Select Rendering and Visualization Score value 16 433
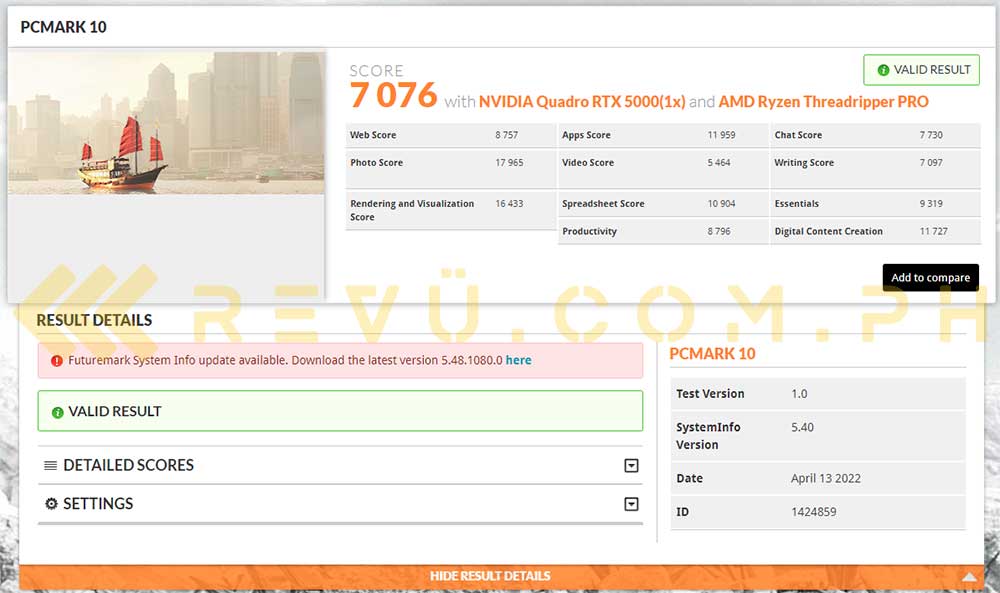The image size is (1000, 593). coord(510,203)
